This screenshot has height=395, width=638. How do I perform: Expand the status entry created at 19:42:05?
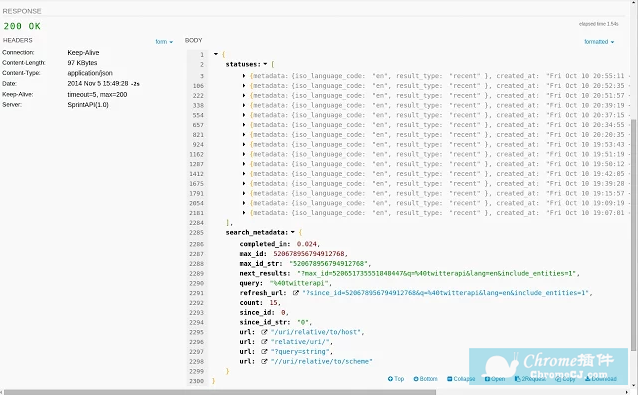point(244,174)
